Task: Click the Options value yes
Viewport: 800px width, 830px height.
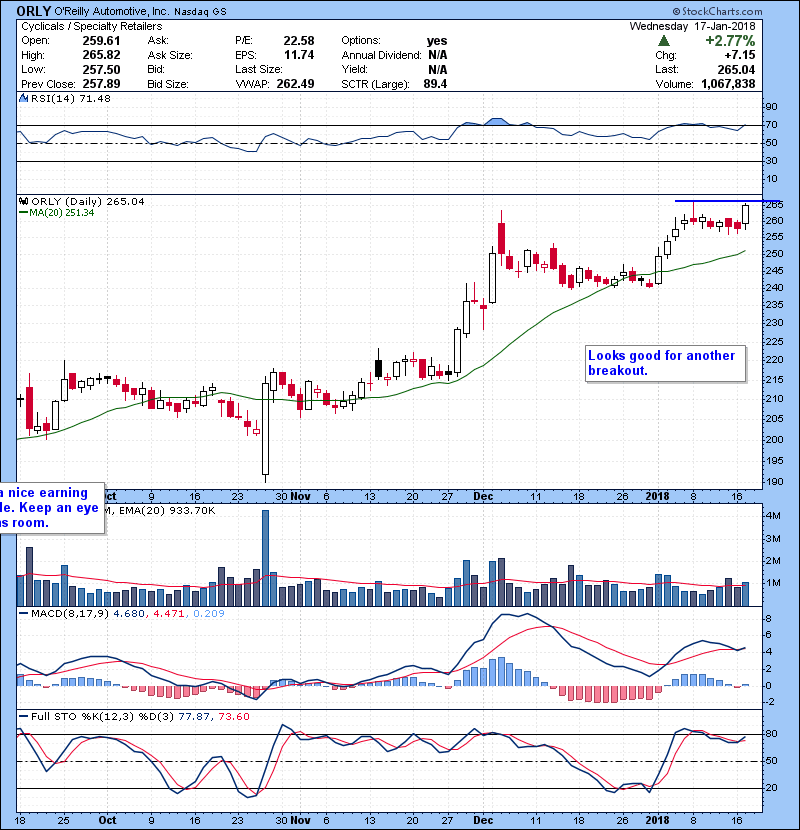Action: (x=437, y=41)
